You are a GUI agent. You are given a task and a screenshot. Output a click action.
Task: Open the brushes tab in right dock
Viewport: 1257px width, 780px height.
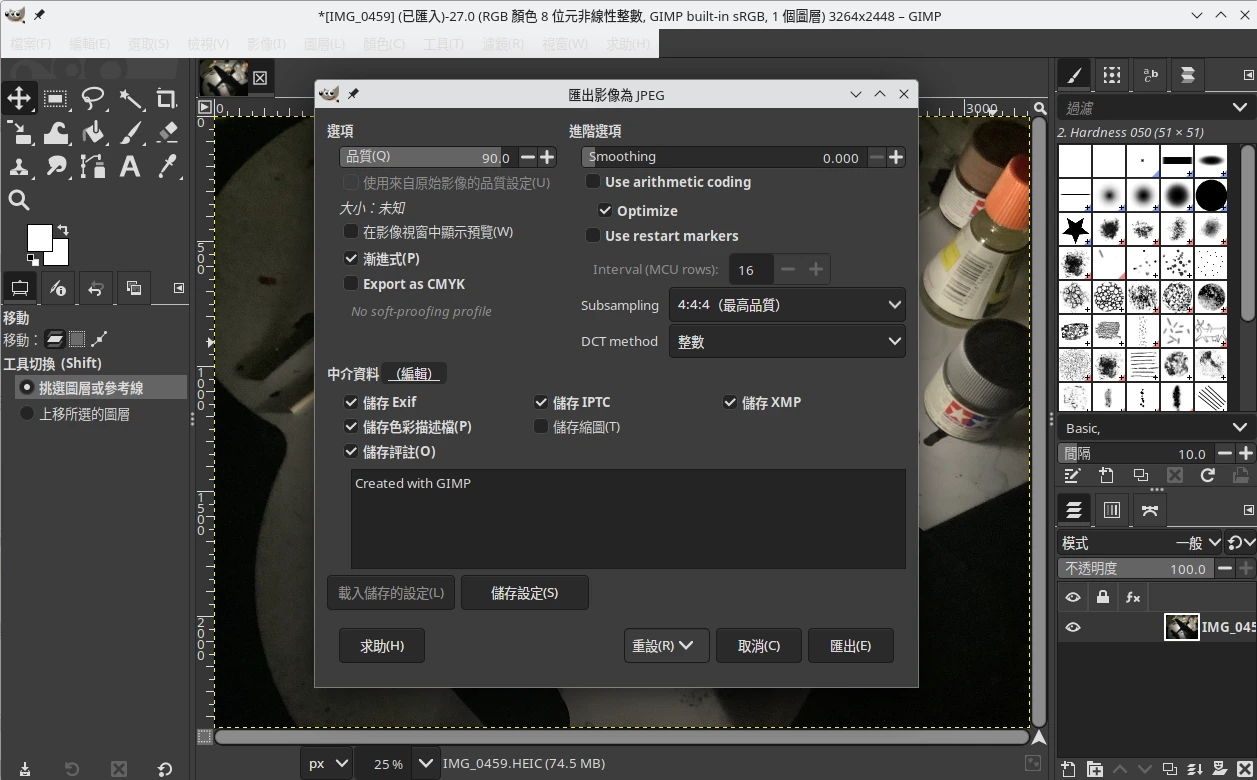pos(1074,75)
